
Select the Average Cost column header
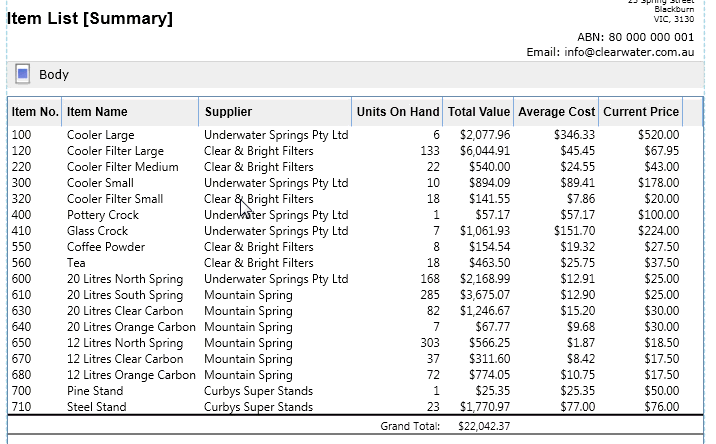(x=556, y=112)
